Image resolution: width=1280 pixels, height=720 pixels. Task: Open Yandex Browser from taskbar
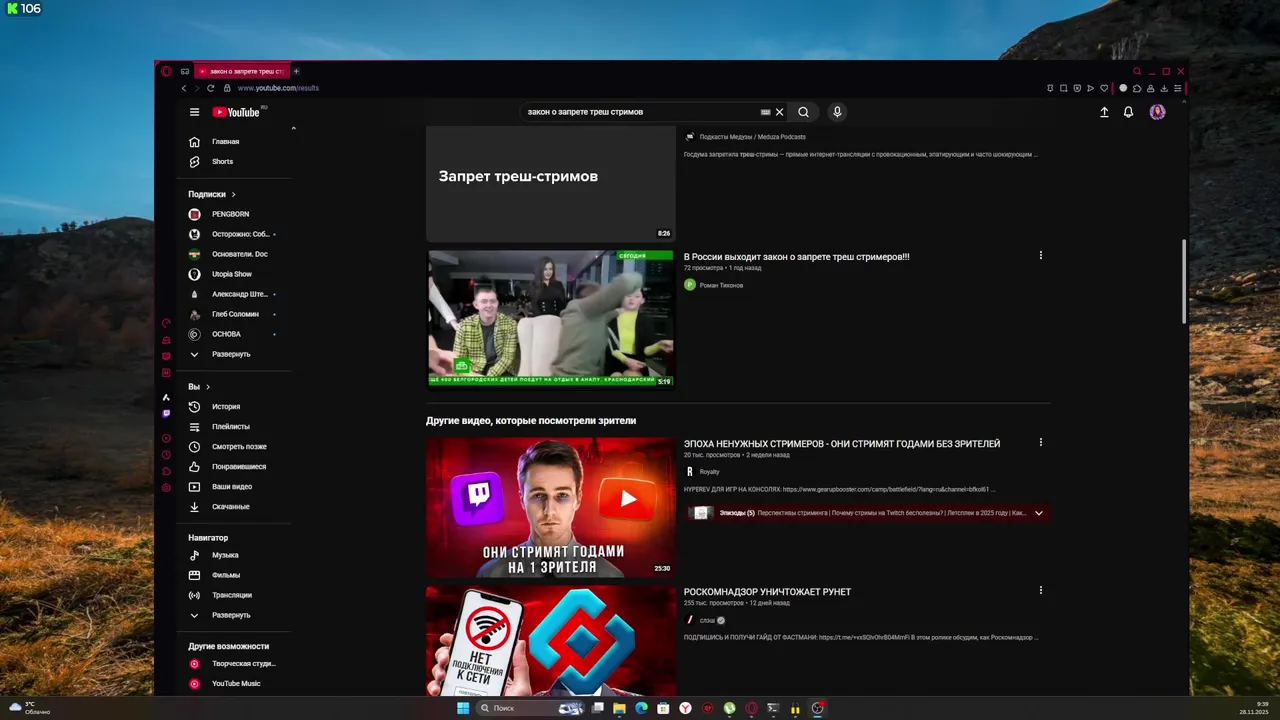coord(685,708)
